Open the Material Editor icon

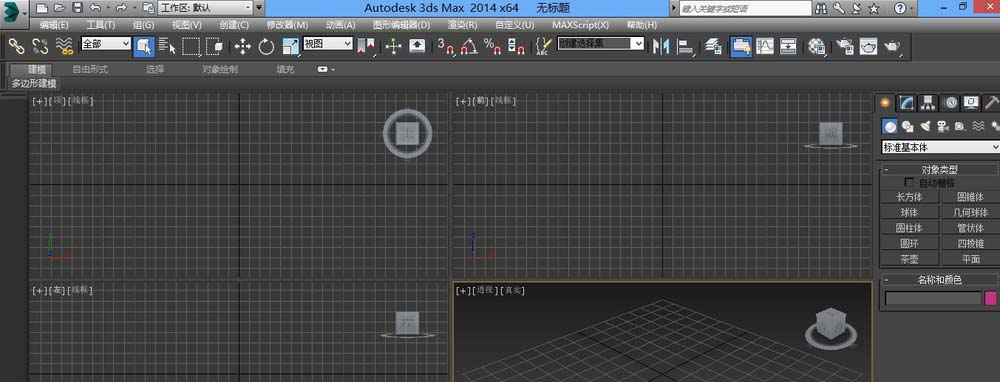pos(817,46)
